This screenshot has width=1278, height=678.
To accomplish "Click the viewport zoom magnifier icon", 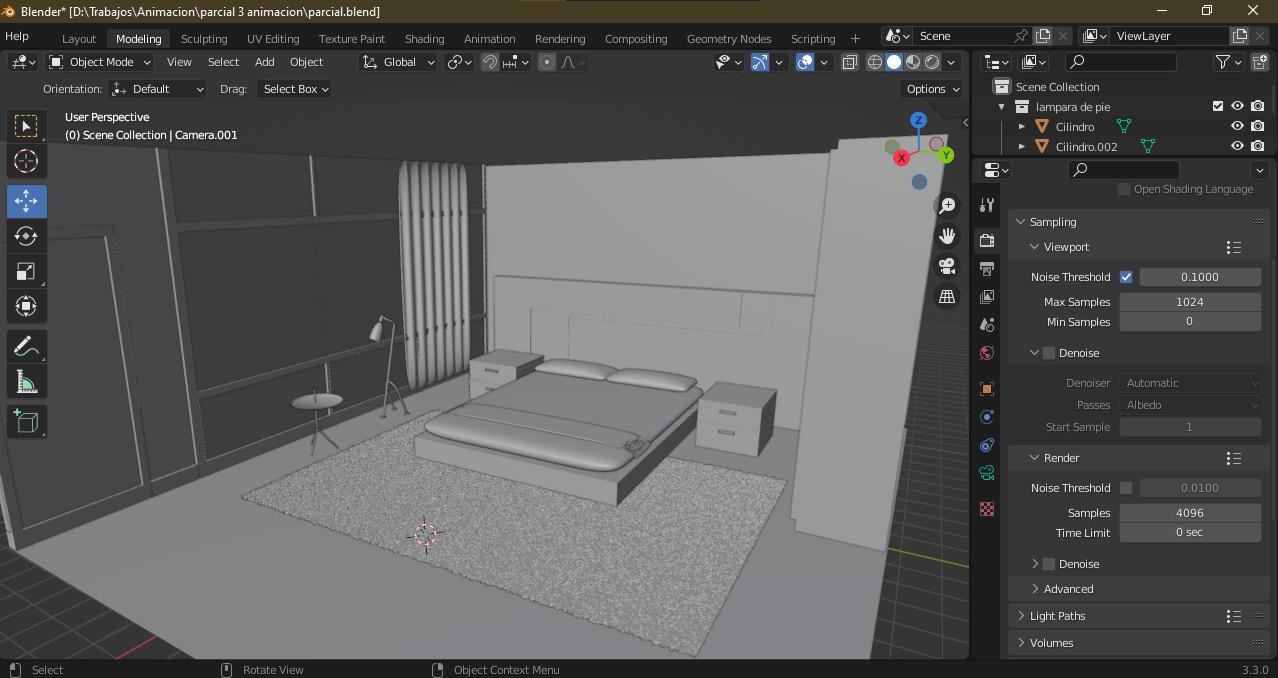I will pyautogui.click(x=946, y=205).
